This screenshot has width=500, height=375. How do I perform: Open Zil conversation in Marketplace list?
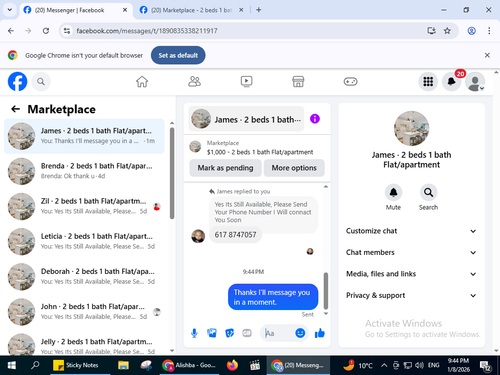pos(84,206)
